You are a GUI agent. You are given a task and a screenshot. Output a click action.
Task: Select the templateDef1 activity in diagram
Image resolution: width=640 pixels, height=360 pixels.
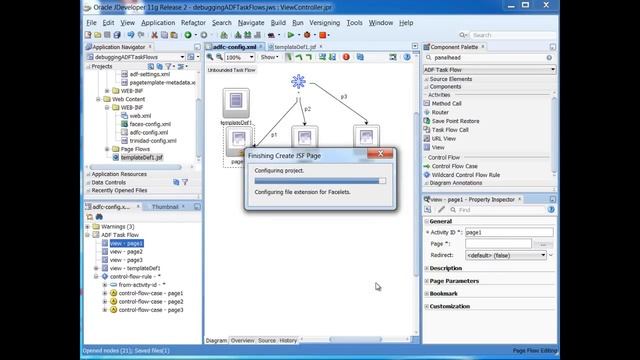236,103
